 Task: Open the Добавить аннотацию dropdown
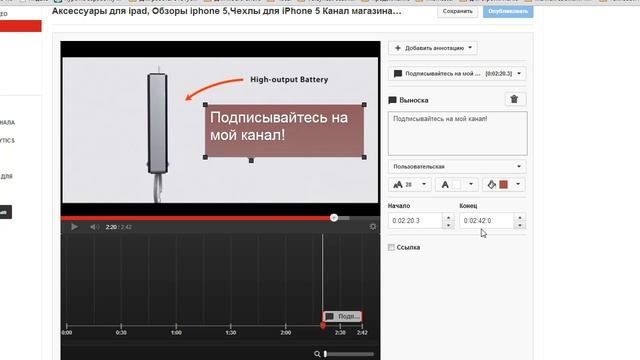coord(433,48)
